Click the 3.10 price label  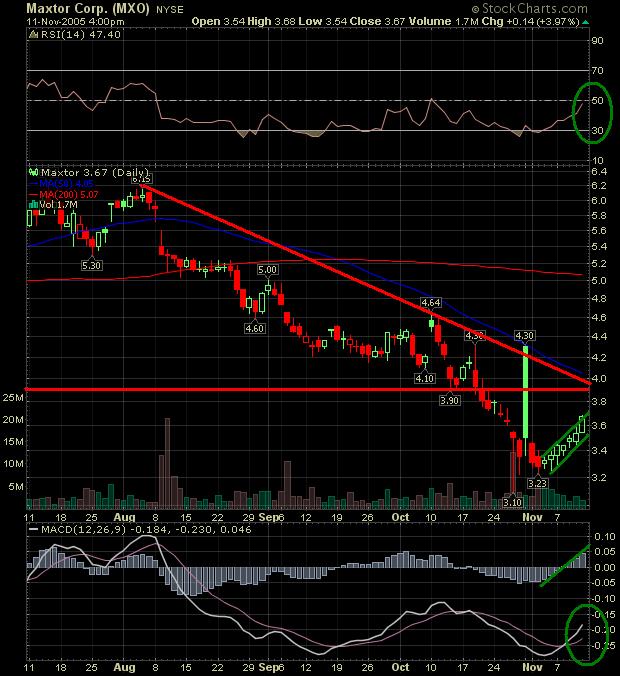(x=512, y=502)
